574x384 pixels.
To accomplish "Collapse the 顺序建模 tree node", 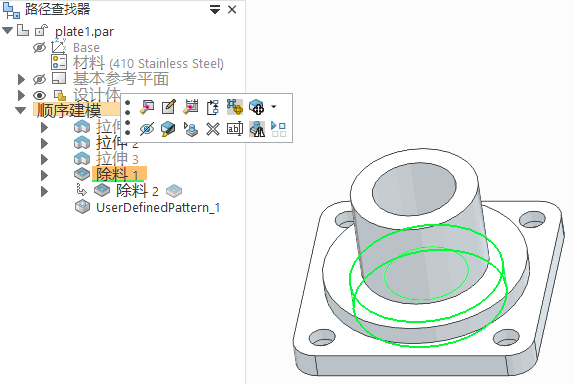I will (20, 110).
